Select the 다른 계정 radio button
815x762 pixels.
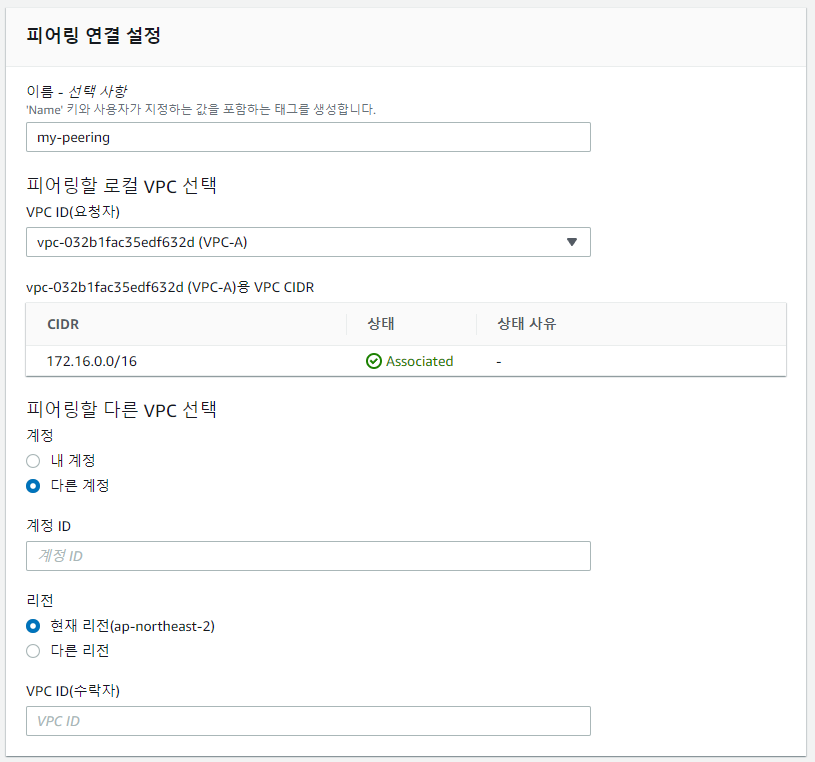pos(33,486)
